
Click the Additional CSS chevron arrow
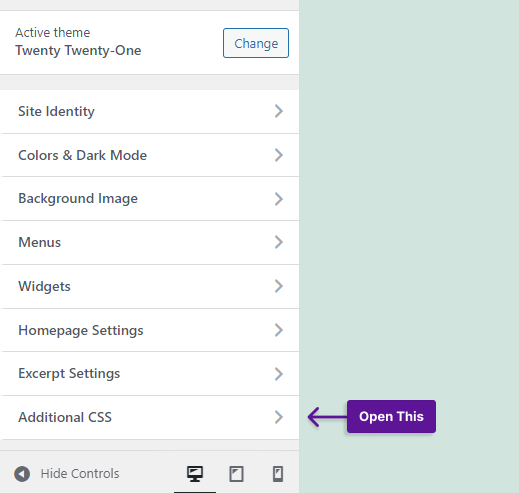(x=279, y=417)
